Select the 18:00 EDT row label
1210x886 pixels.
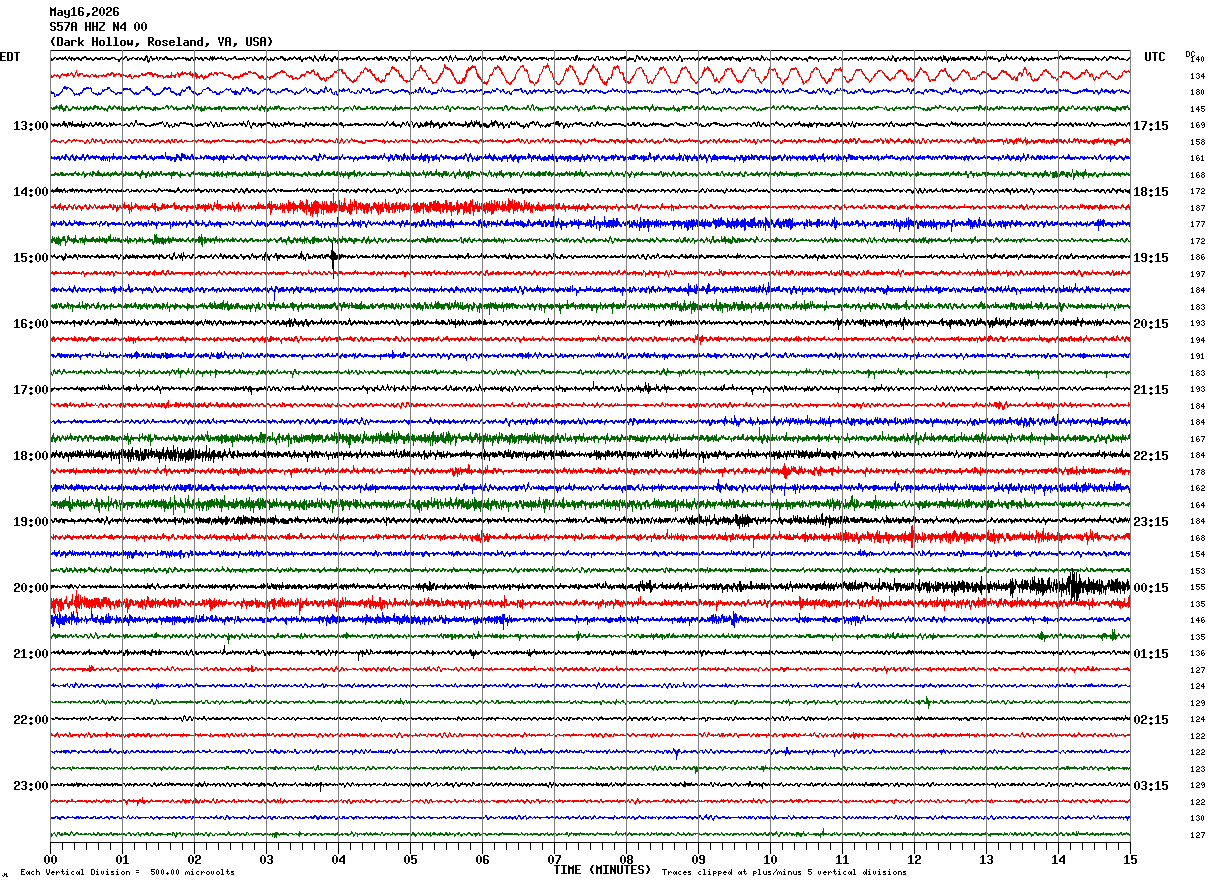click(31, 456)
